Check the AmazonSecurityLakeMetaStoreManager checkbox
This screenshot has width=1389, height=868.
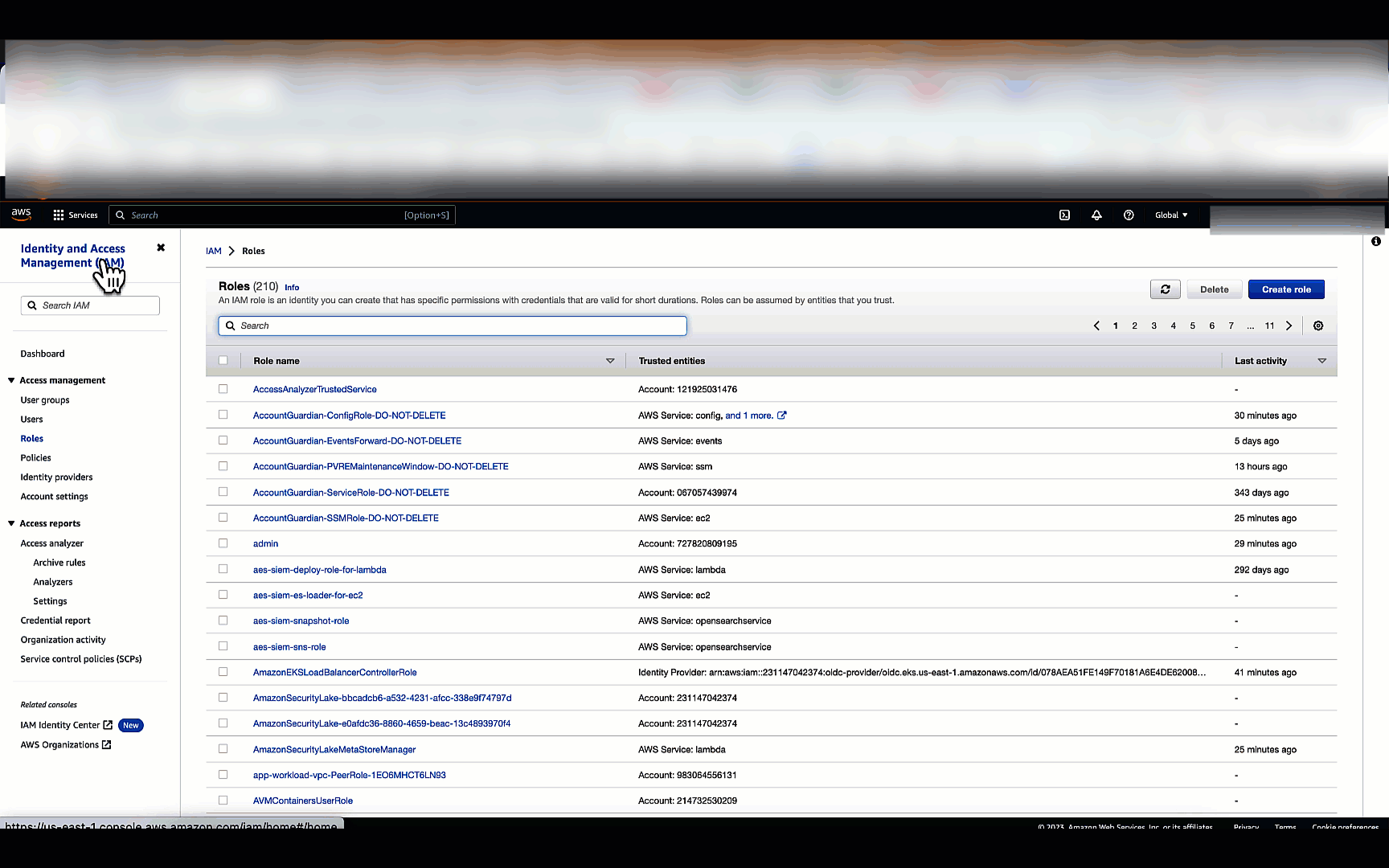click(223, 749)
